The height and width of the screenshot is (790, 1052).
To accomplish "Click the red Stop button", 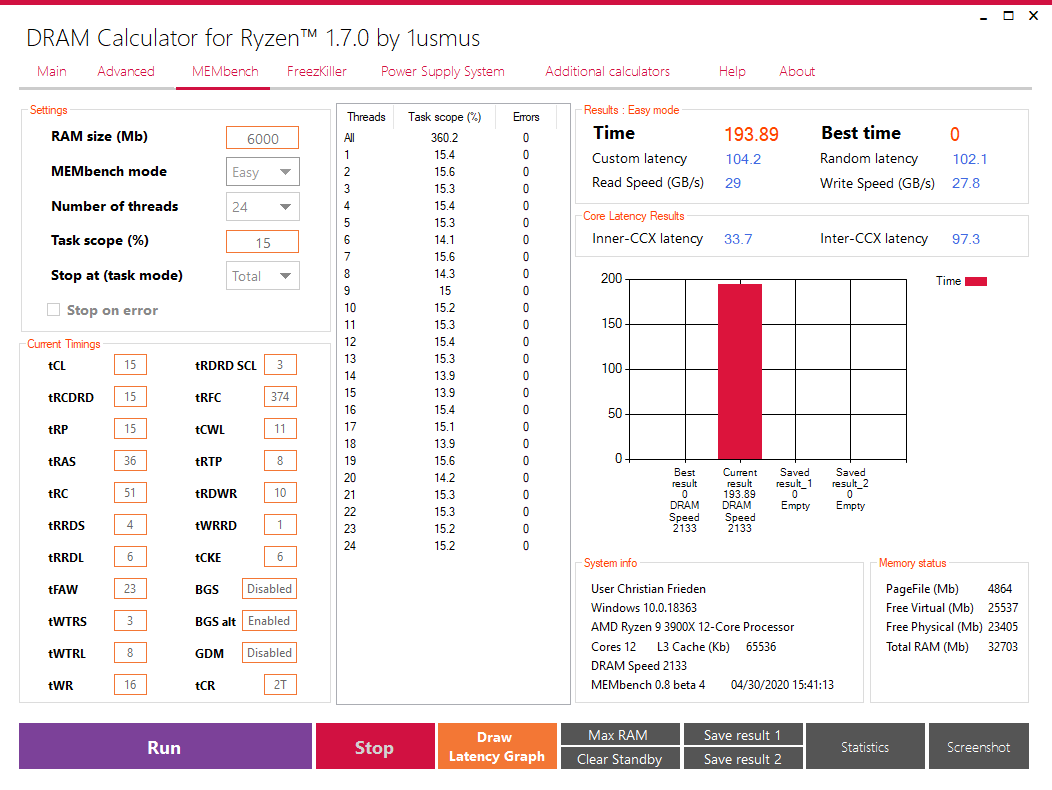I will click(375, 746).
